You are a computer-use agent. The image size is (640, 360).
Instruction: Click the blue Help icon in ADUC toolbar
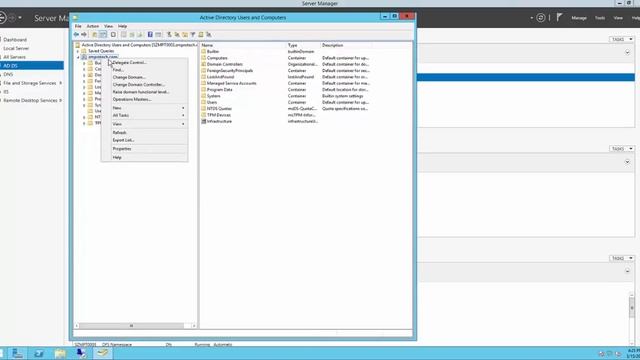pyautogui.click(x=150, y=35)
